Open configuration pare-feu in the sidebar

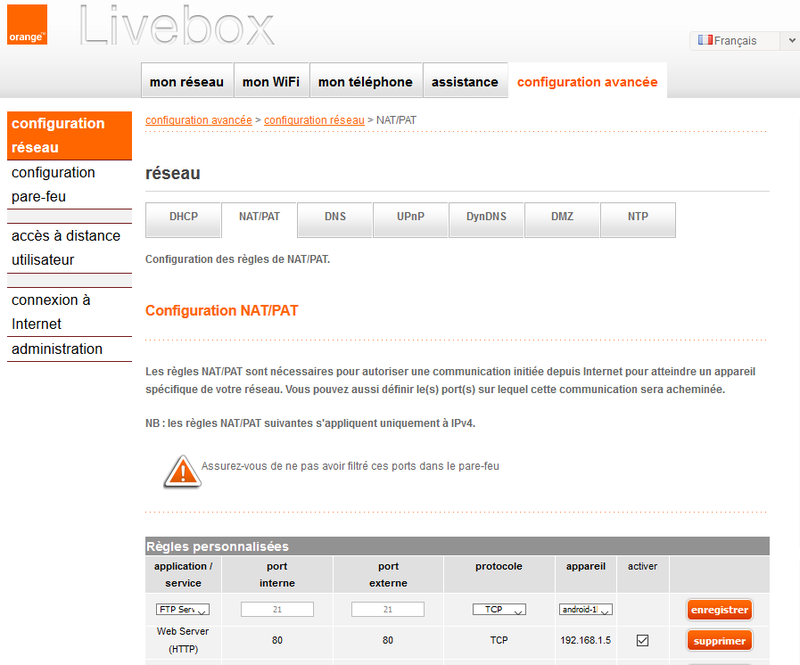click(69, 184)
